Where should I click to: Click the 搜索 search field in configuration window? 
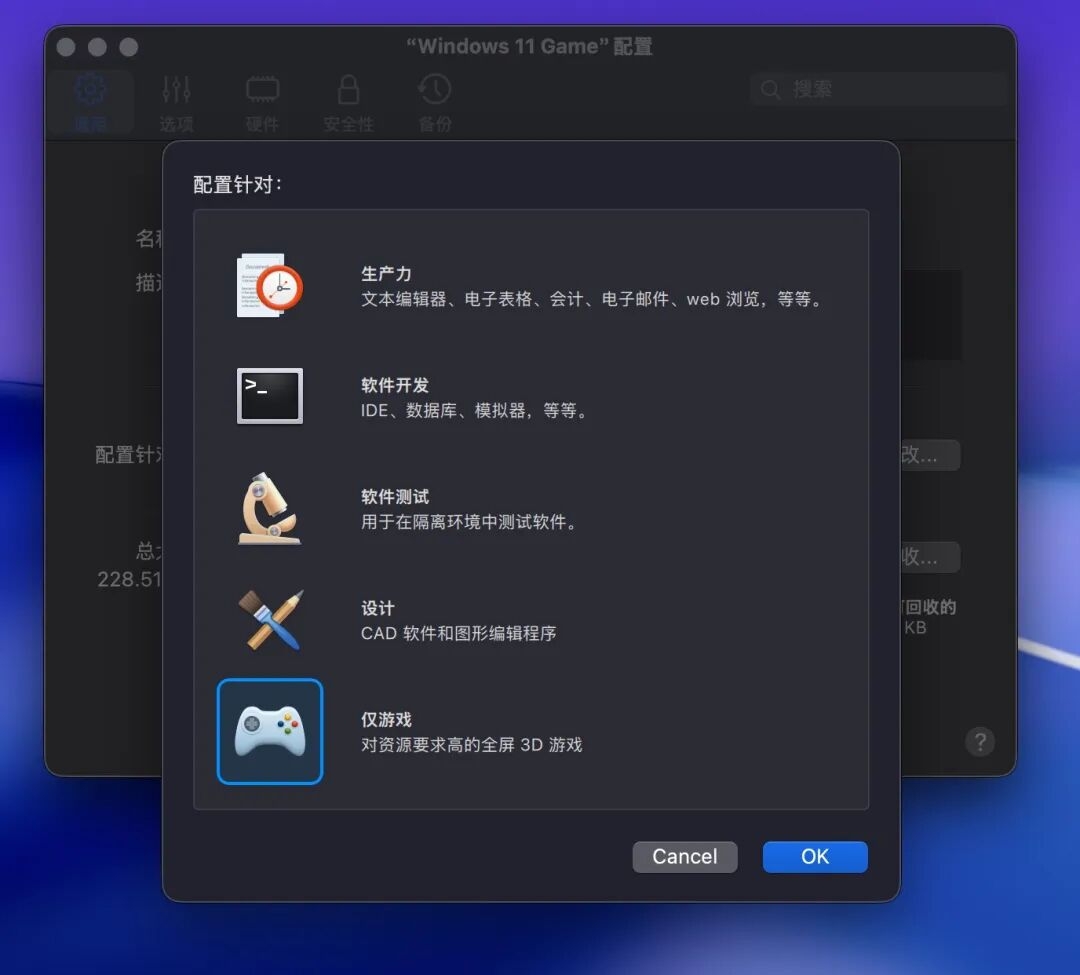[879, 89]
